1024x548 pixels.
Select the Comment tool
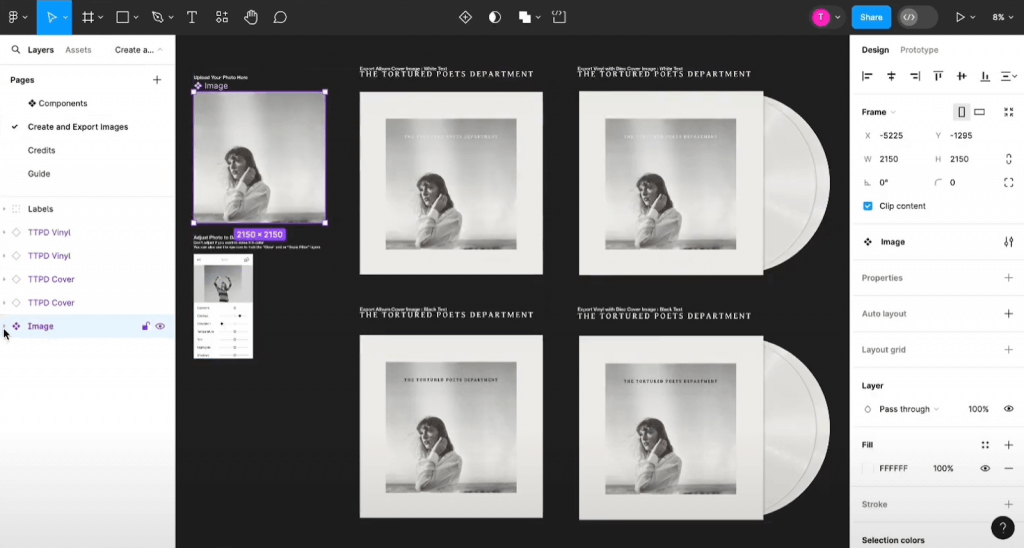[280, 17]
